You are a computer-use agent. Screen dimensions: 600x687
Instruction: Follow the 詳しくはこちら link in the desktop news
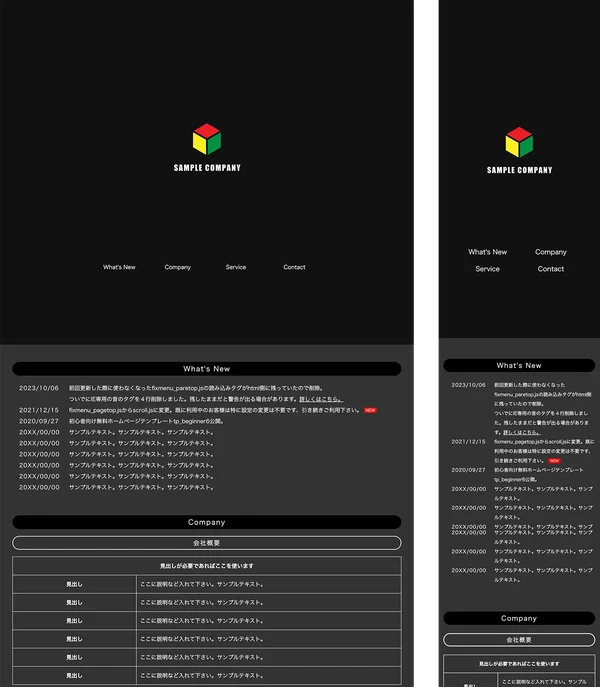point(321,399)
